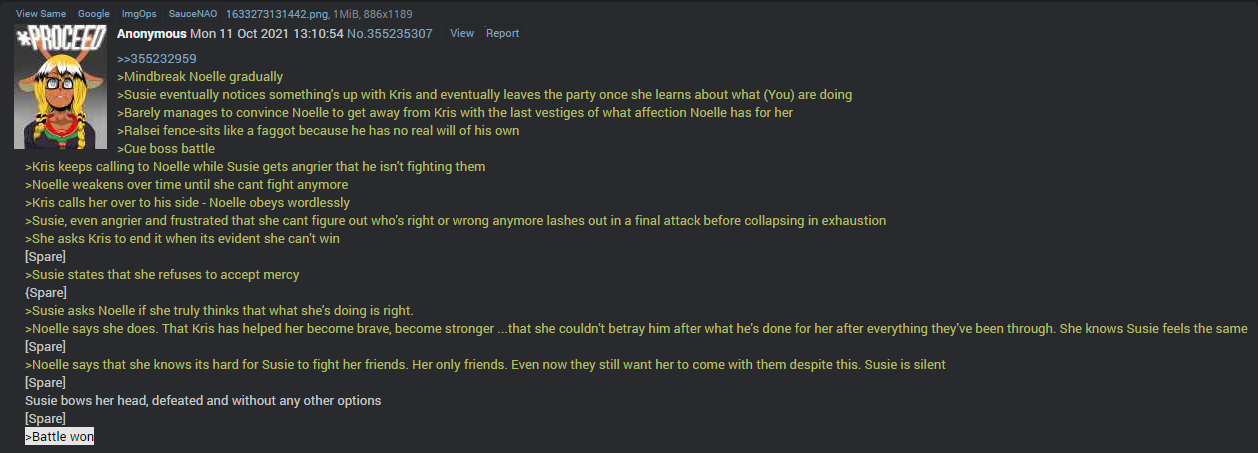Viewport: 1258px width, 453px height.
Task: Click the Anonymous poster name
Action: (x=151, y=34)
